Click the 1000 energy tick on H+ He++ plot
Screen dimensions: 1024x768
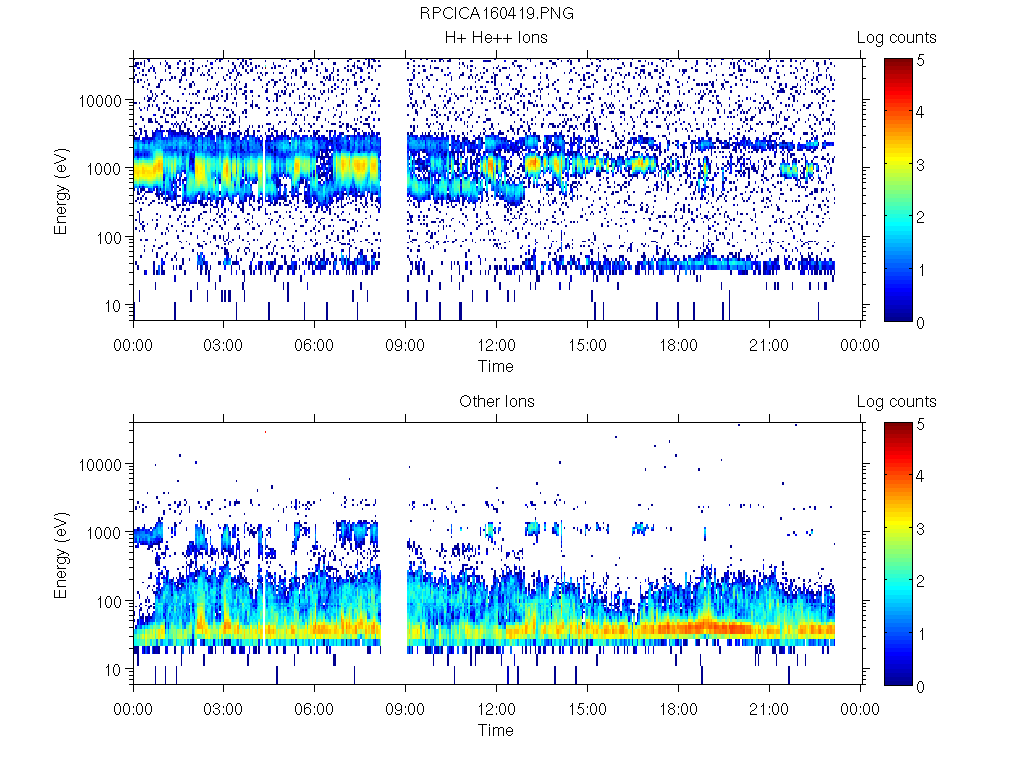click(104, 169)
